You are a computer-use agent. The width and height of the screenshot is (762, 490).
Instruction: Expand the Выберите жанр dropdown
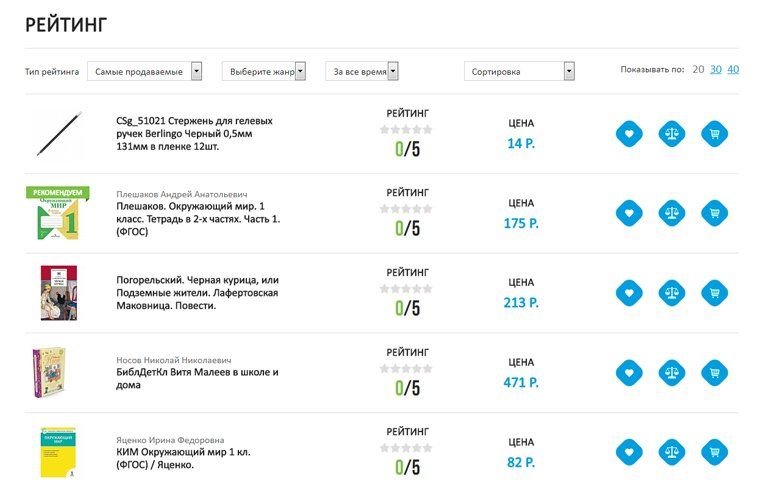[x=263, y=71]
